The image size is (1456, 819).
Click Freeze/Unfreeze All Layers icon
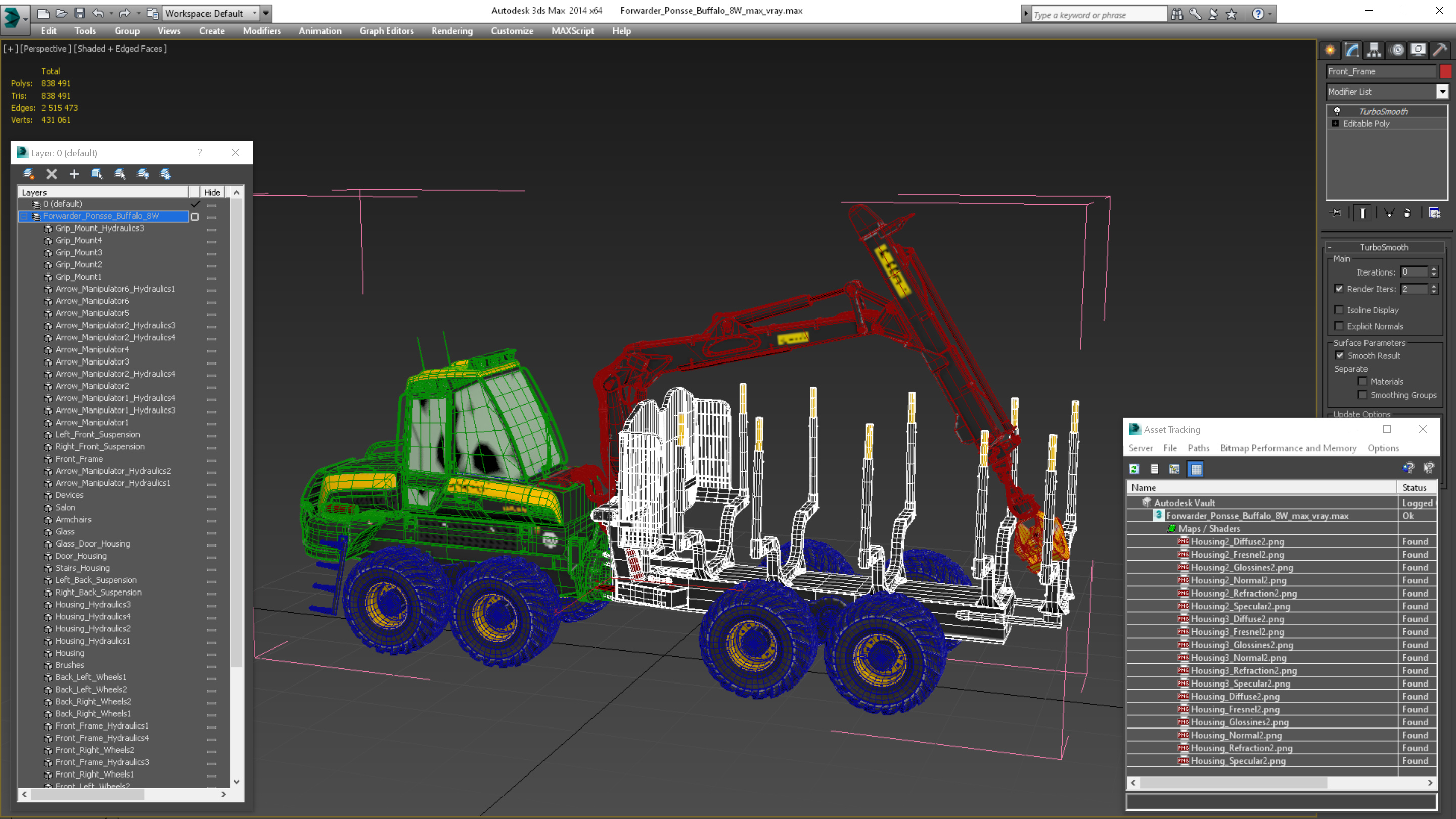click(166, 174)
